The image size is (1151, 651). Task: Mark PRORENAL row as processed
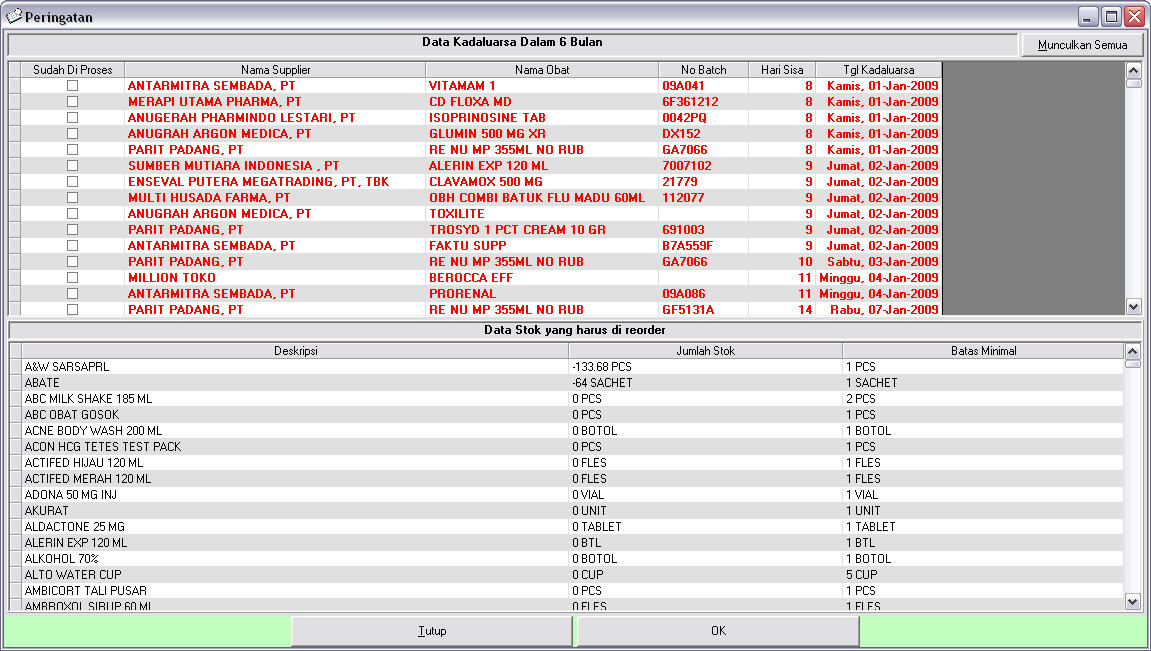72,294
